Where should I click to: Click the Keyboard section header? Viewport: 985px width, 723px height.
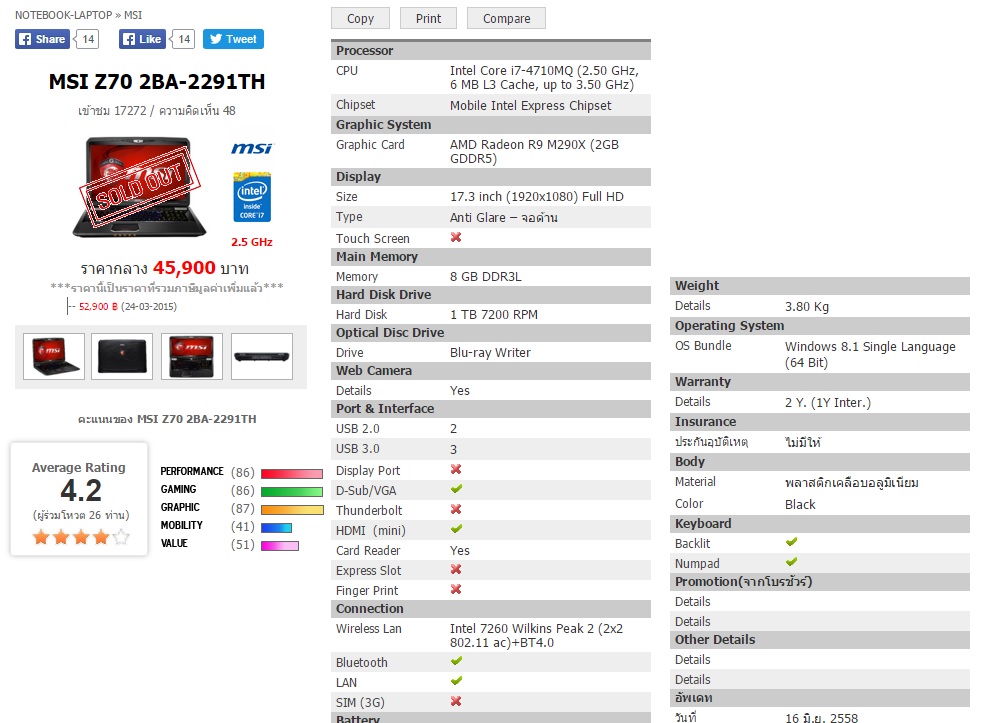tap(820, 524)
